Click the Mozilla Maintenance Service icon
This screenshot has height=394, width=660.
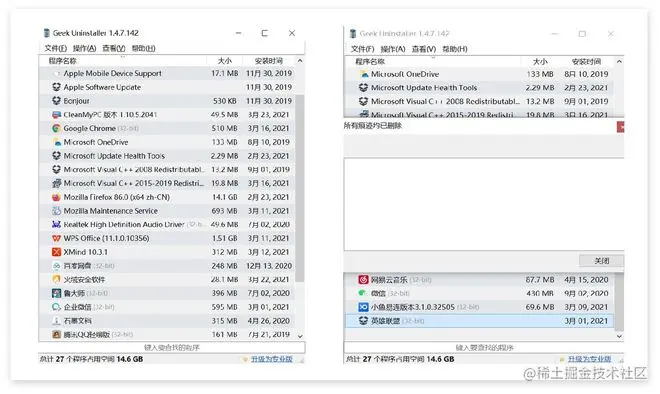coord(56,210)
